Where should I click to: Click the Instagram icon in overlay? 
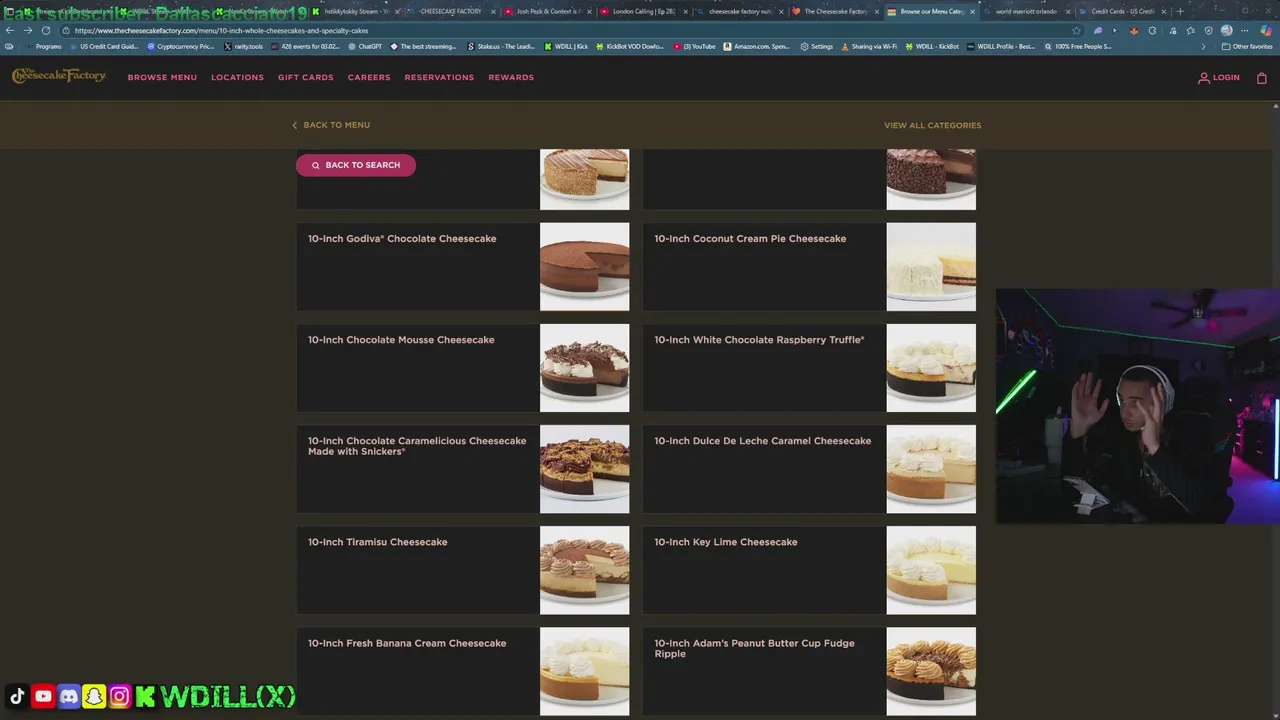click(x=120, y=696)
